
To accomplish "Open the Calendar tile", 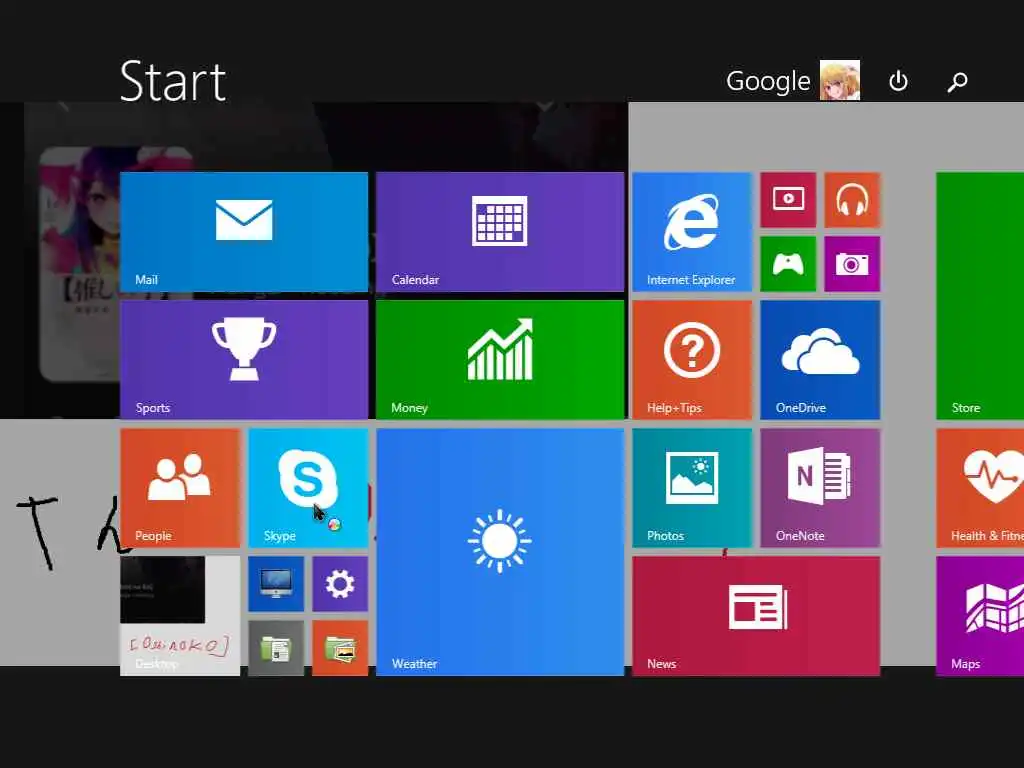I will tap(500, 232).
